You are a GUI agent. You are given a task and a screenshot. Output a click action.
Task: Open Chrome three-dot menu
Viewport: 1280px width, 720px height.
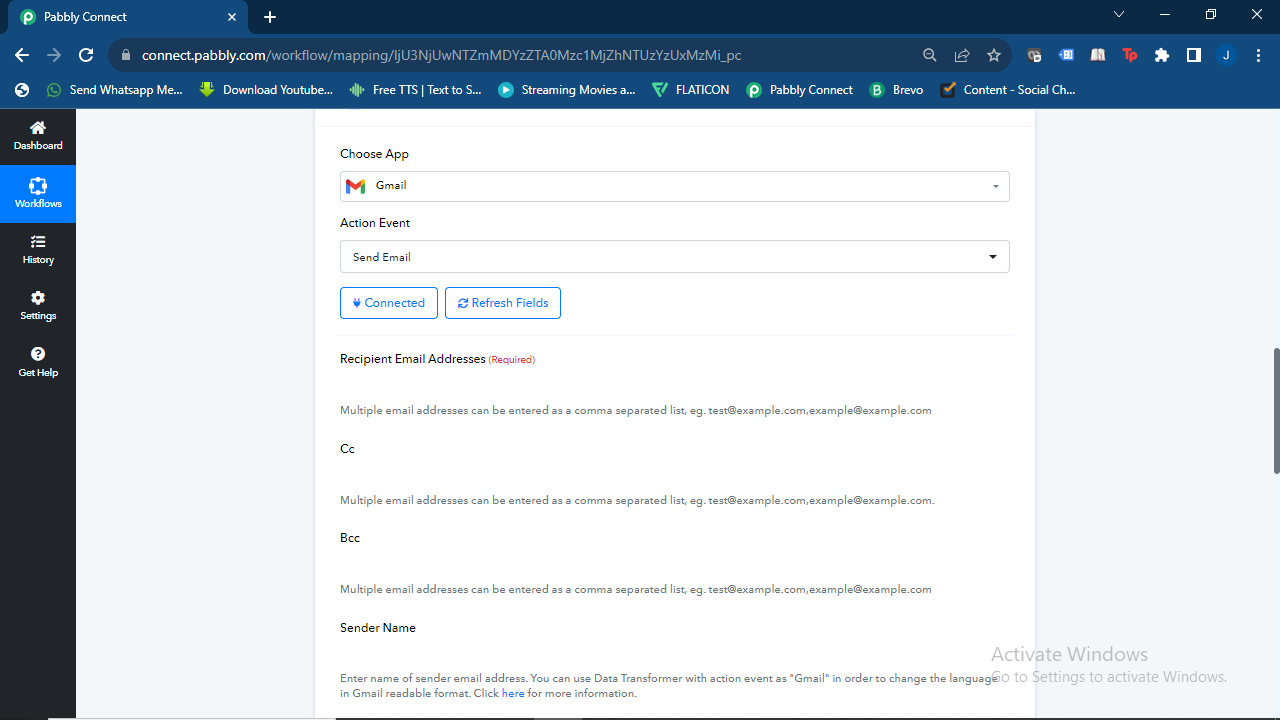click(1258, 55)
